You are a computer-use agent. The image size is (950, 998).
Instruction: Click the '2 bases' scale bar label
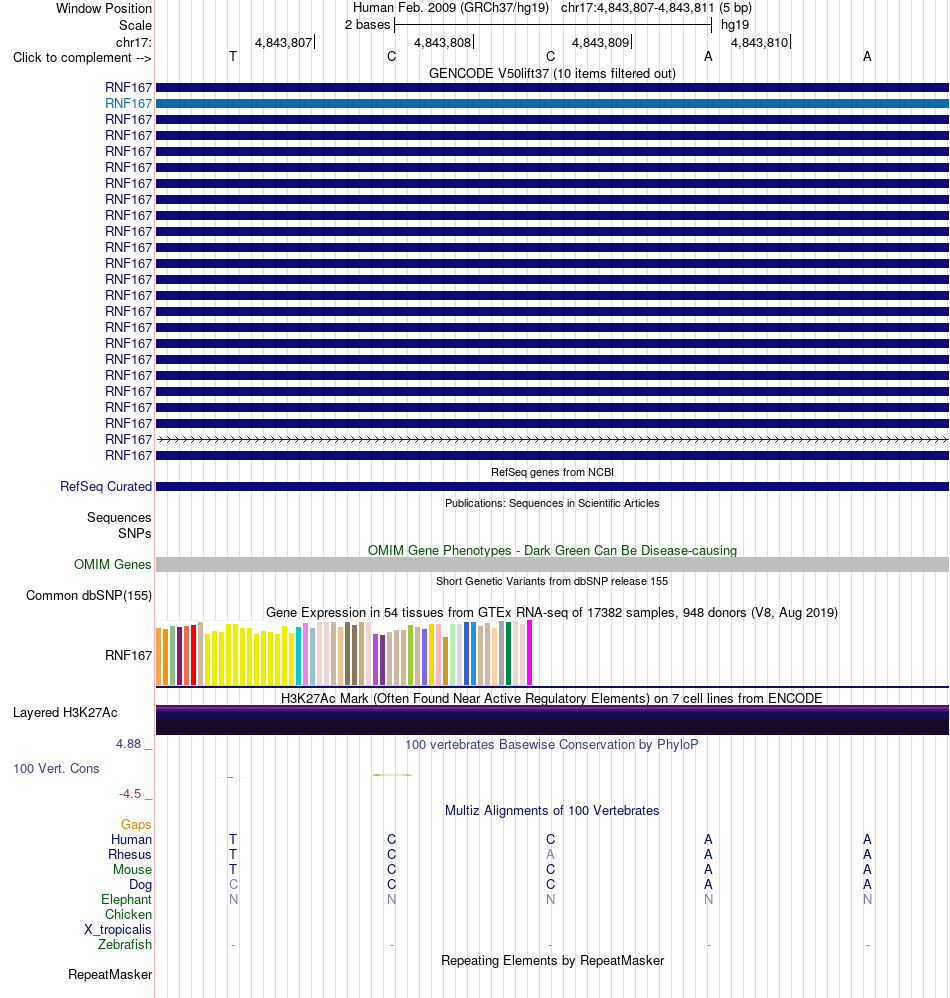point(367,25)
